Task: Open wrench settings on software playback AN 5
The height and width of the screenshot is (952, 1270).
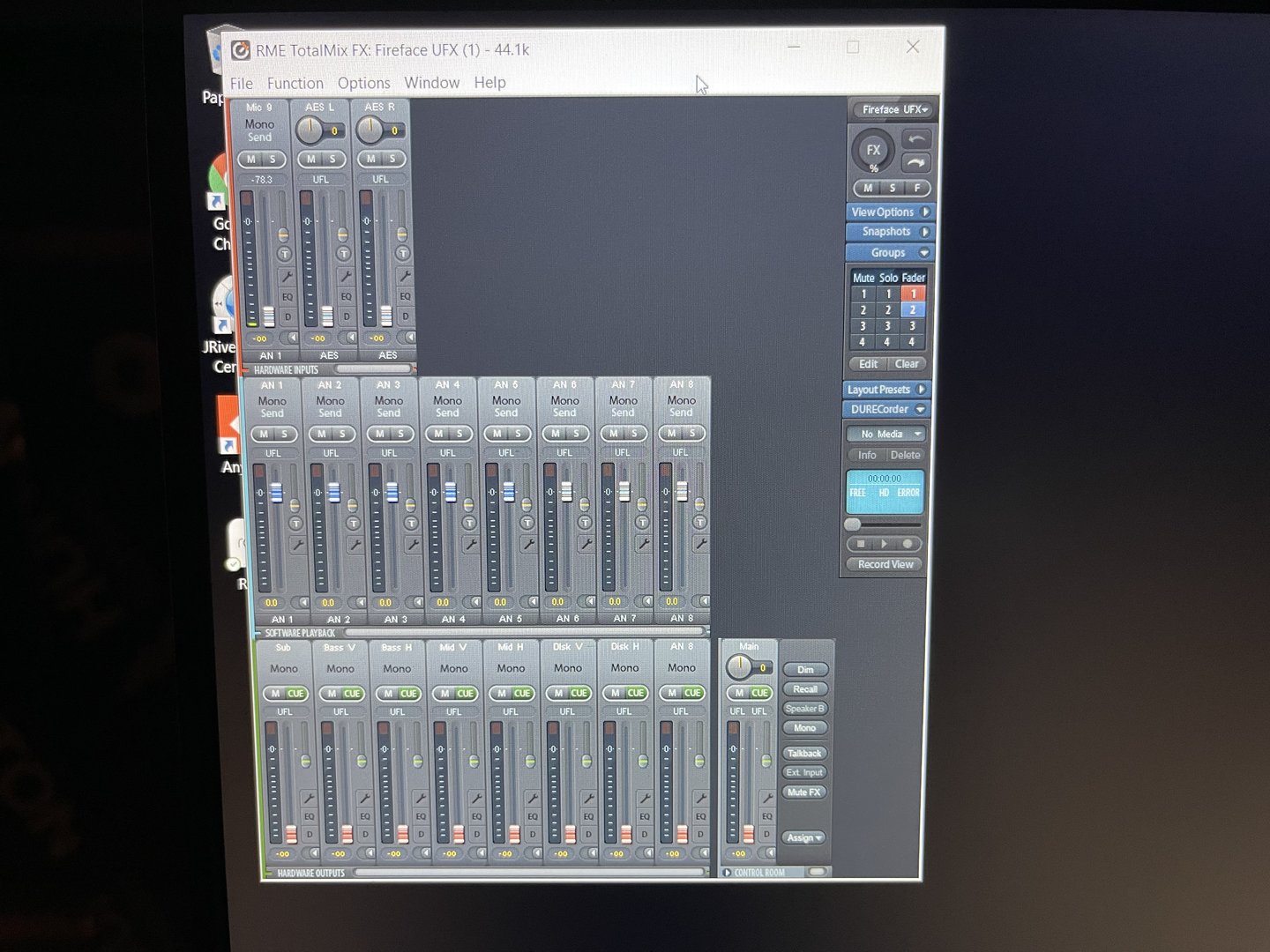Action: pos(528,545)
